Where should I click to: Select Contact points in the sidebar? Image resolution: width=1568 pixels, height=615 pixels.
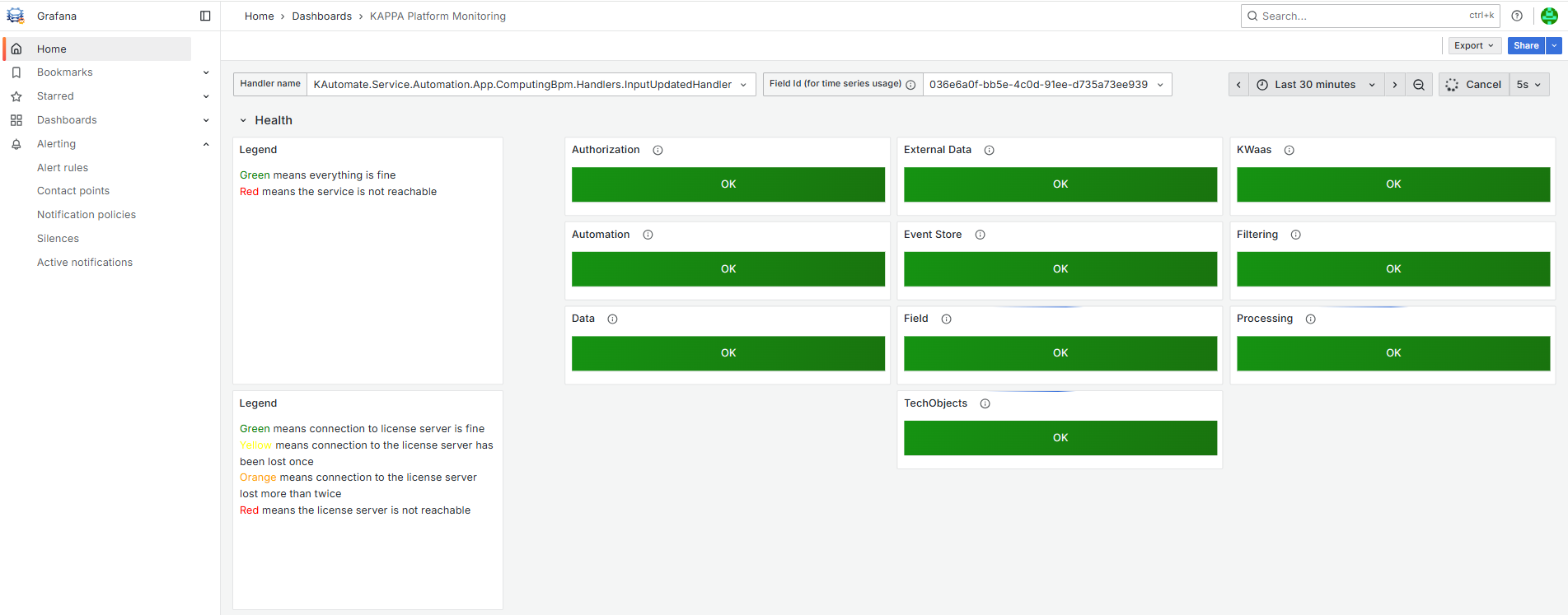click(x=73, y=191)
